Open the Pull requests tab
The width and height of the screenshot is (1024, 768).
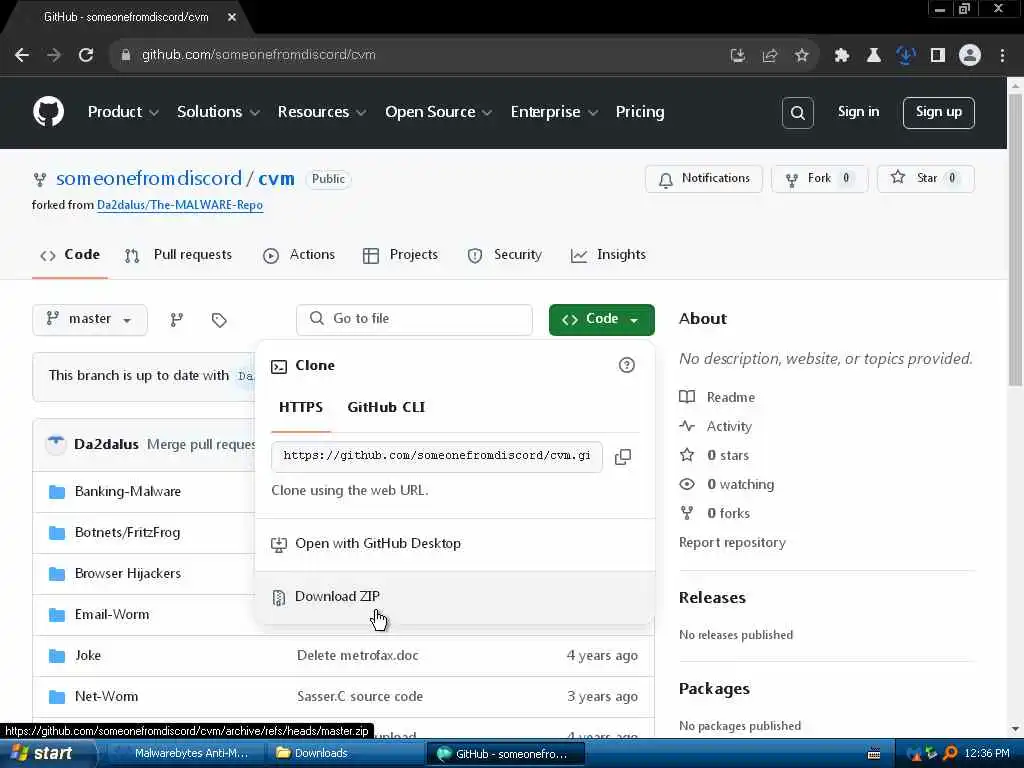click(178, 255)
